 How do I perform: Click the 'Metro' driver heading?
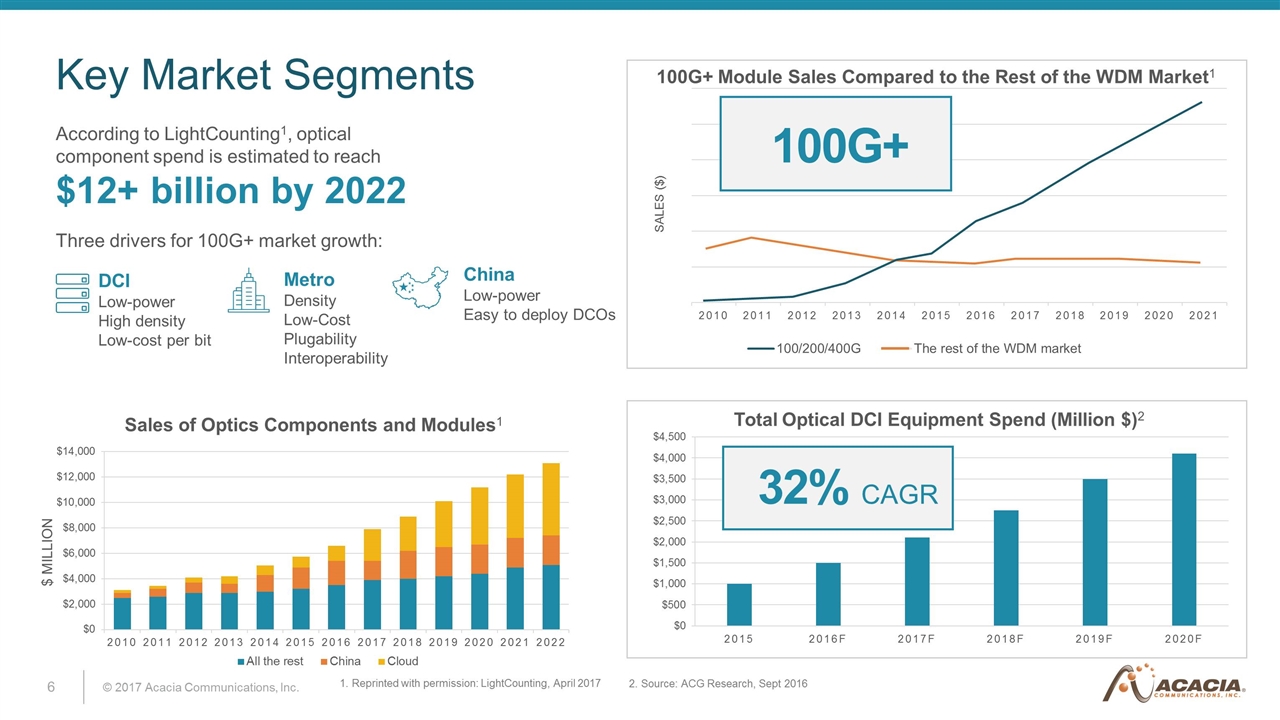(309, 279)
